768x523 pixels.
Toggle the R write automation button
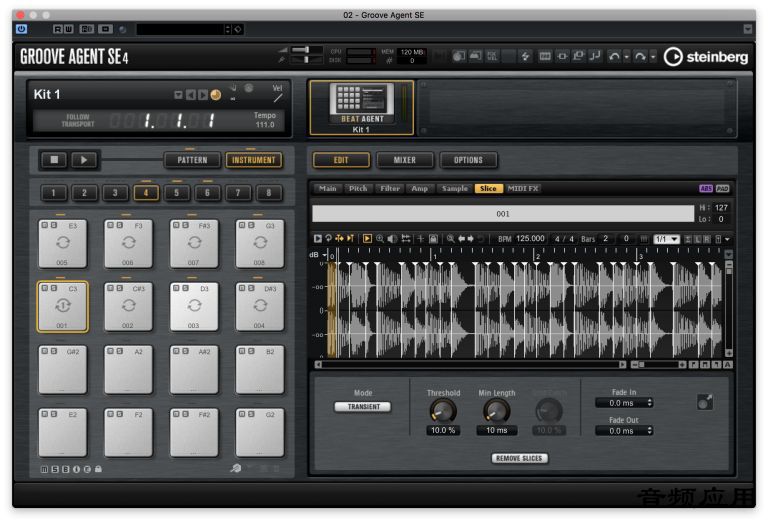pyautogui.click(x=58, y=29)
